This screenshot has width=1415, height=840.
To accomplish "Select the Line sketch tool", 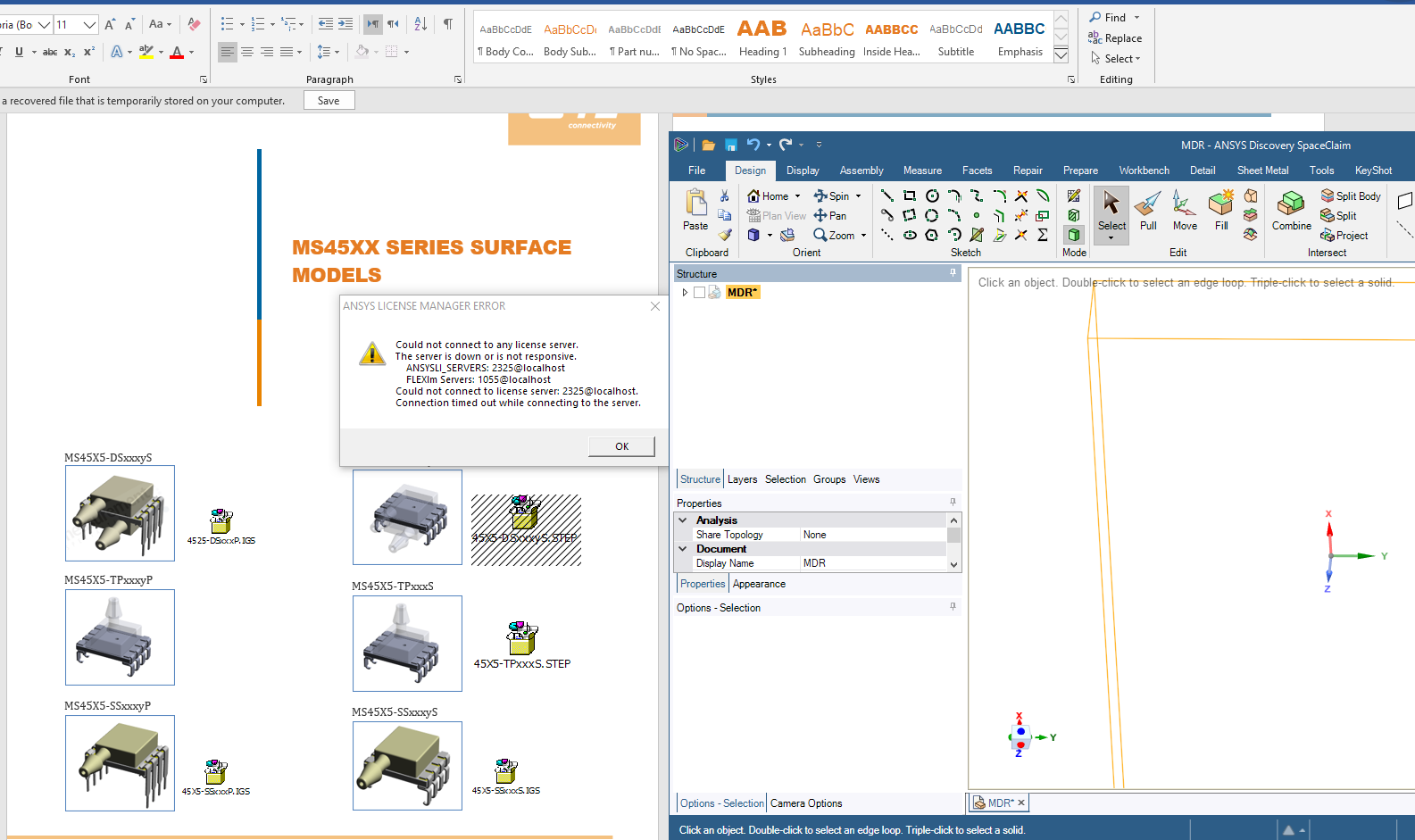I will tap(887, 195).
